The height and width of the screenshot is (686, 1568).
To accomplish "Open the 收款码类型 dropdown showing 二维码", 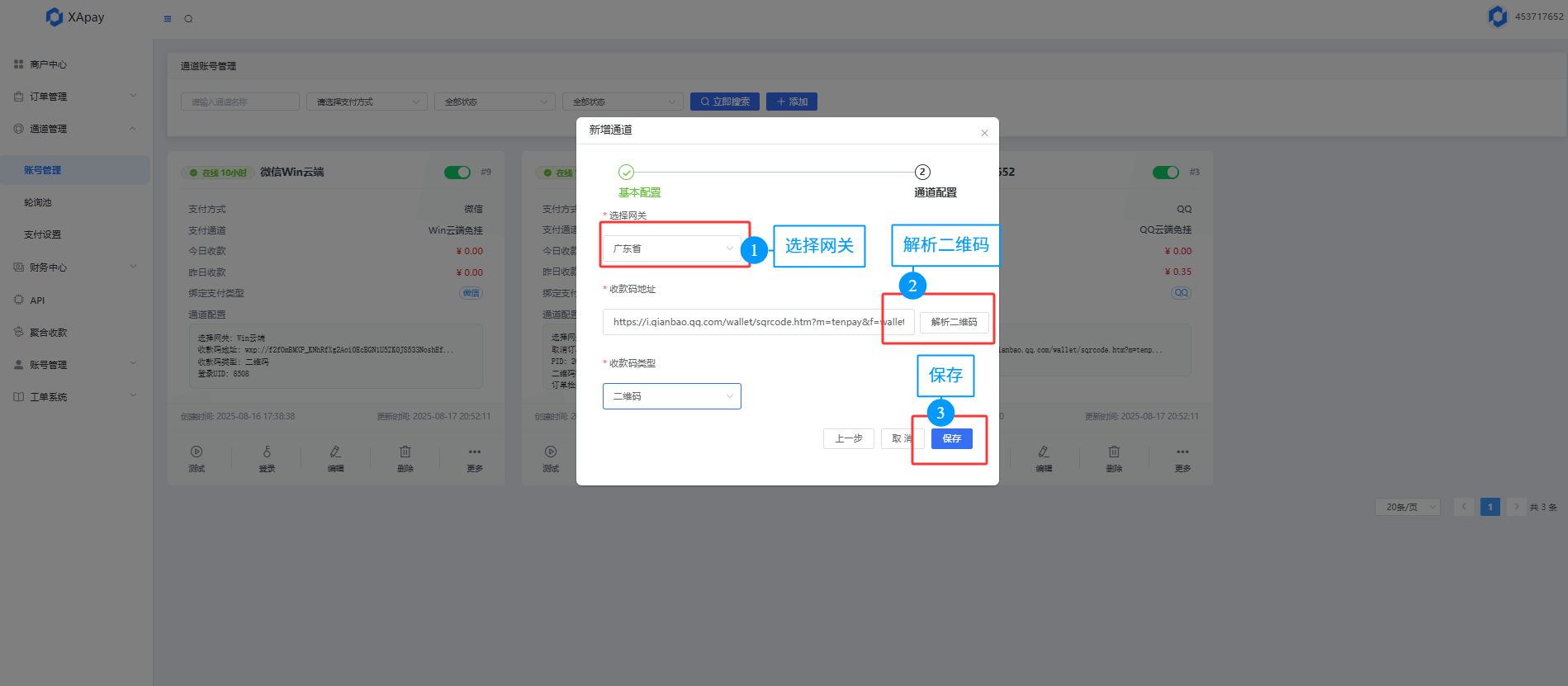I will 671,396.
